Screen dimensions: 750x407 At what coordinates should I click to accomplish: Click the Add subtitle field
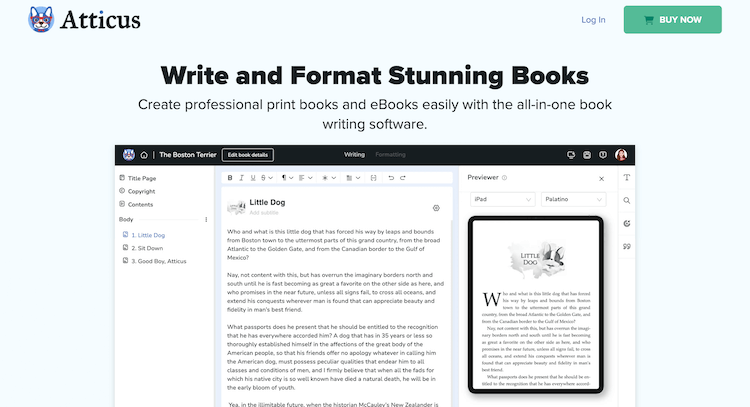click(x=264, y=212)
